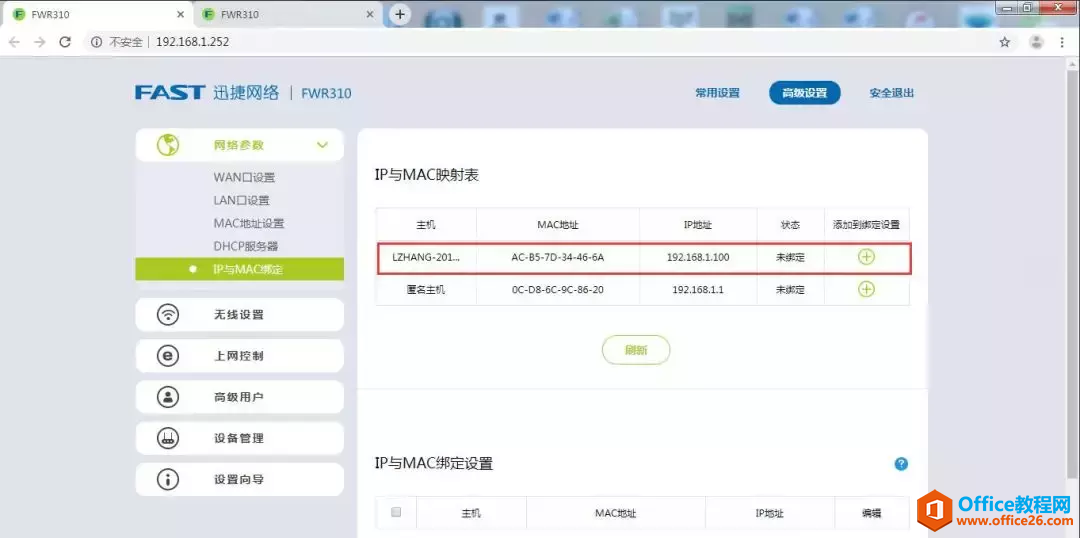
Task: Click the info icon for 设置向导
Action: point(168,479)
